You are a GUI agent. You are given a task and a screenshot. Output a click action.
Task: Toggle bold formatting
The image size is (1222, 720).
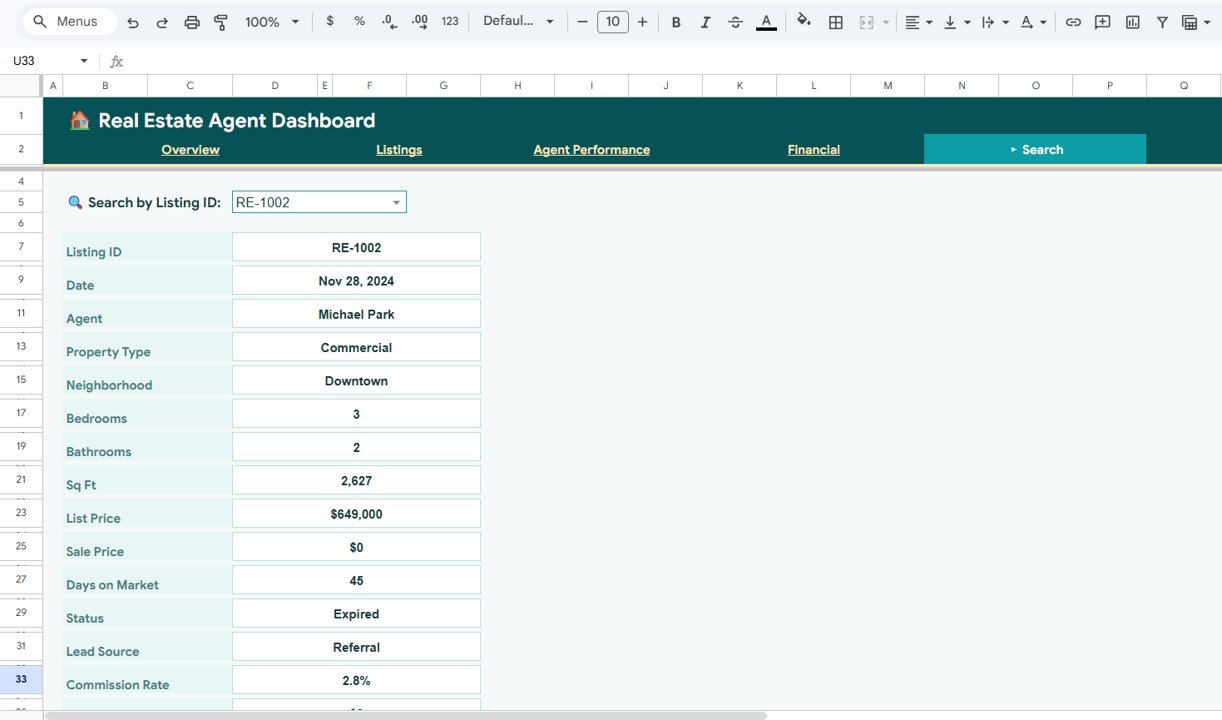point(676,21)
